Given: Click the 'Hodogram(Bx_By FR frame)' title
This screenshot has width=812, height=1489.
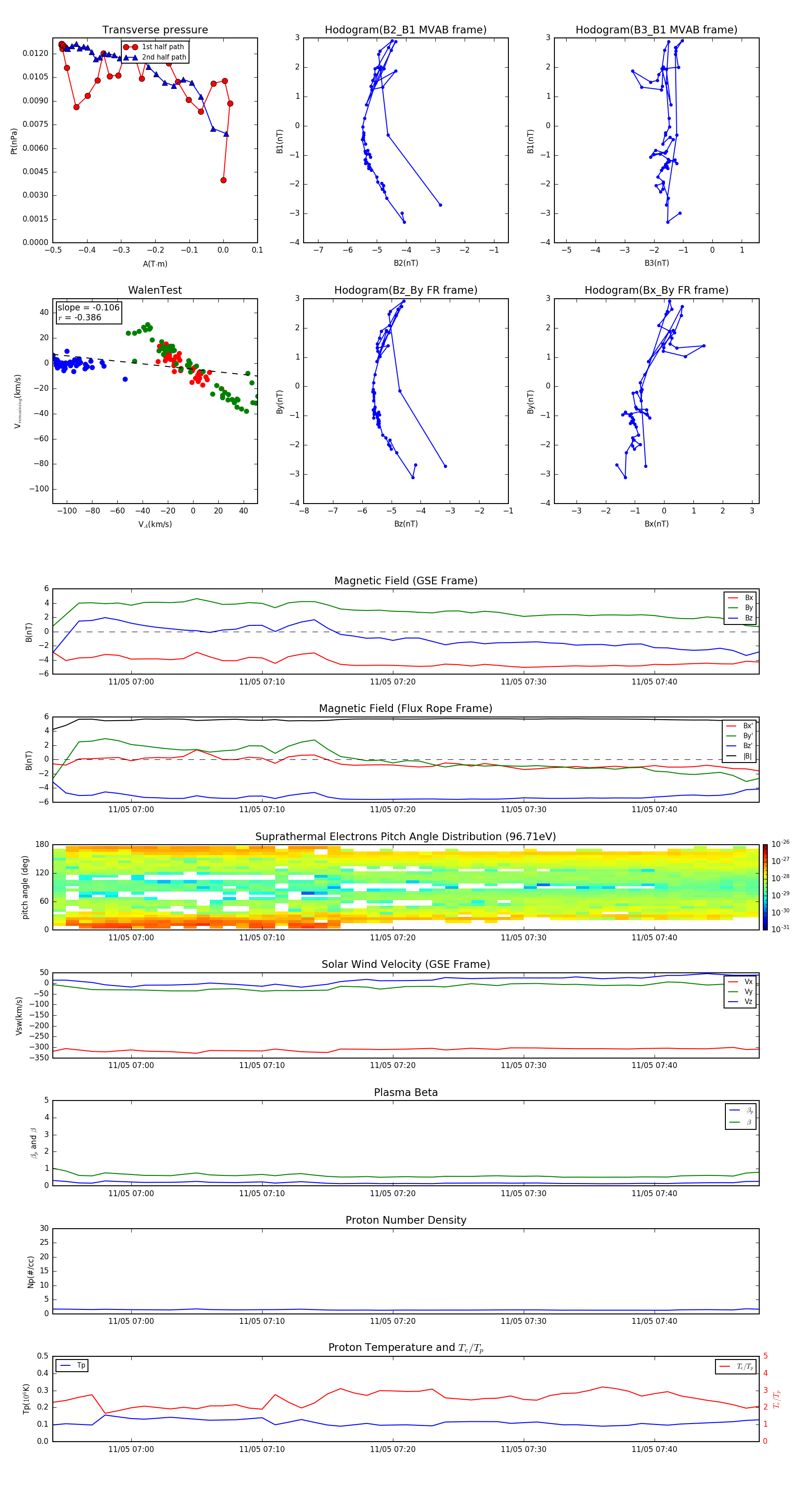Looking at the screenshot, I should 656,290.
